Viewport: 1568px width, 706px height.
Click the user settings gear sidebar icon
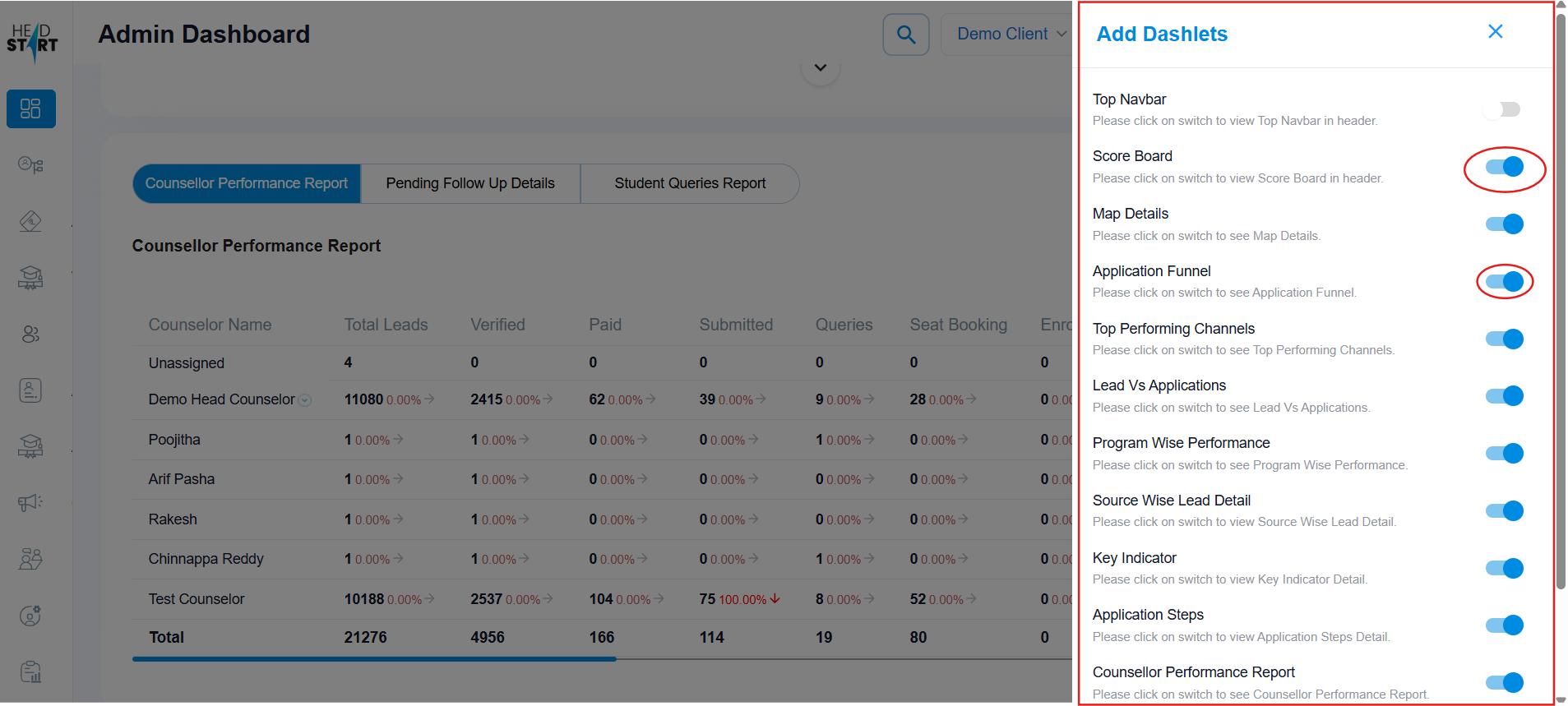click(30, 615)
